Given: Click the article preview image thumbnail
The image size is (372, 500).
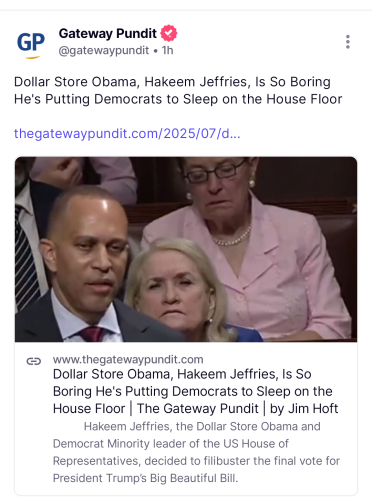Looking at the screenshot, I should [x=186, y=249].
